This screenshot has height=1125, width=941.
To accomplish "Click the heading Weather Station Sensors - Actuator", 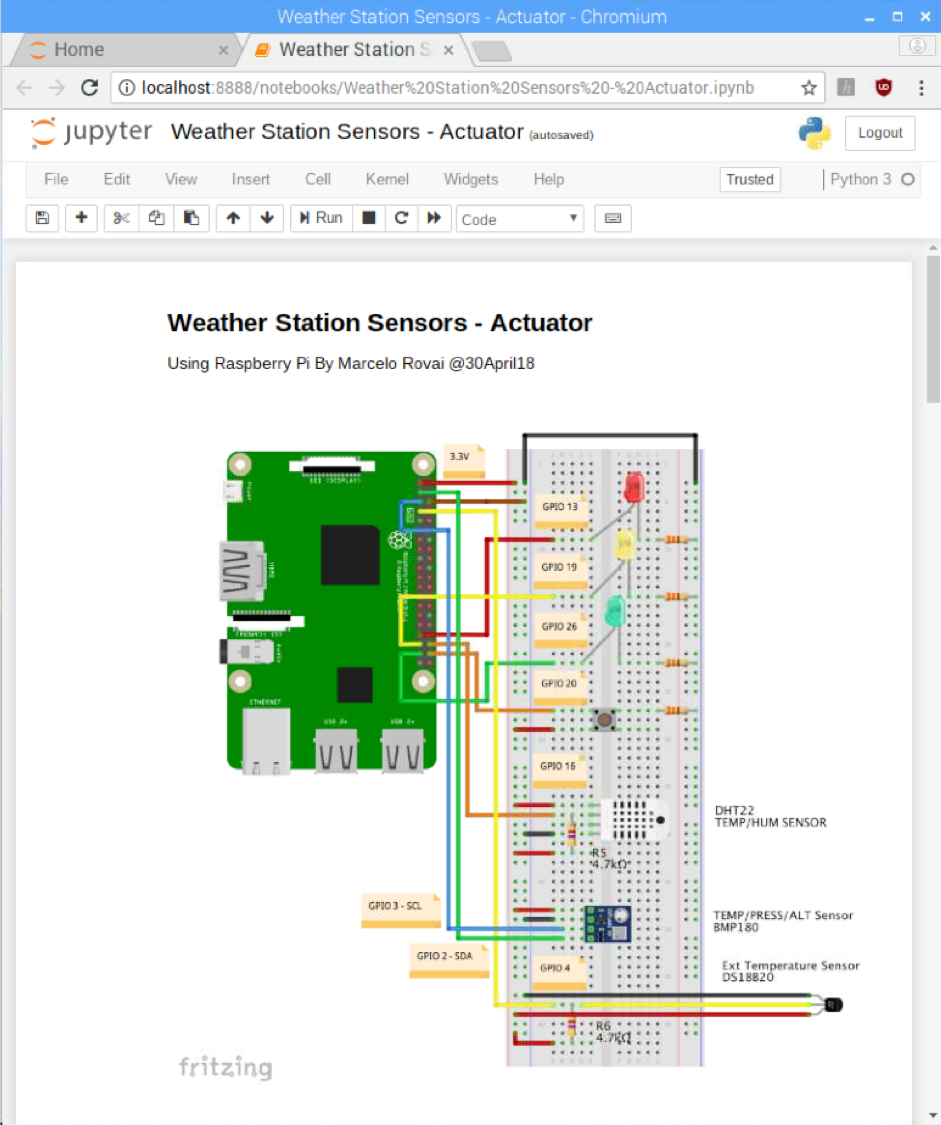I will (x=379, y=323).
